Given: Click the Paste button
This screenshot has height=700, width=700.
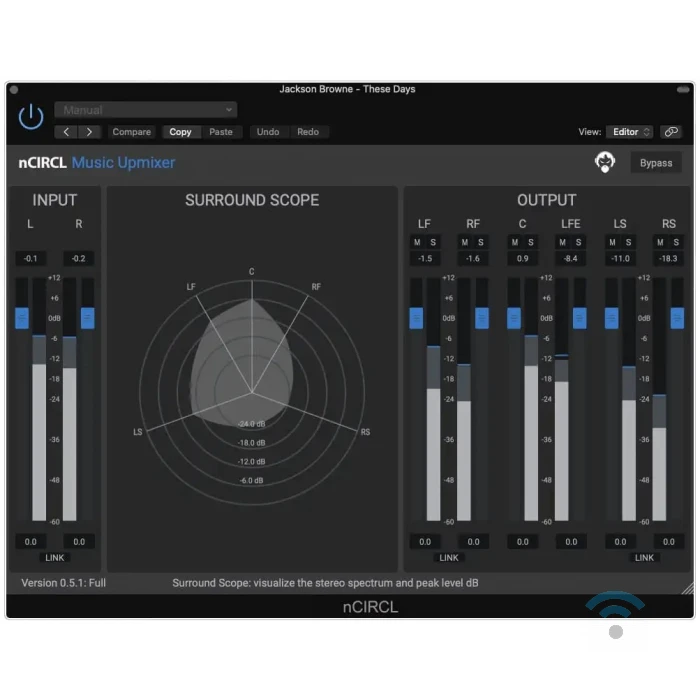Looking at the screenshot, I should coord(221,132).
